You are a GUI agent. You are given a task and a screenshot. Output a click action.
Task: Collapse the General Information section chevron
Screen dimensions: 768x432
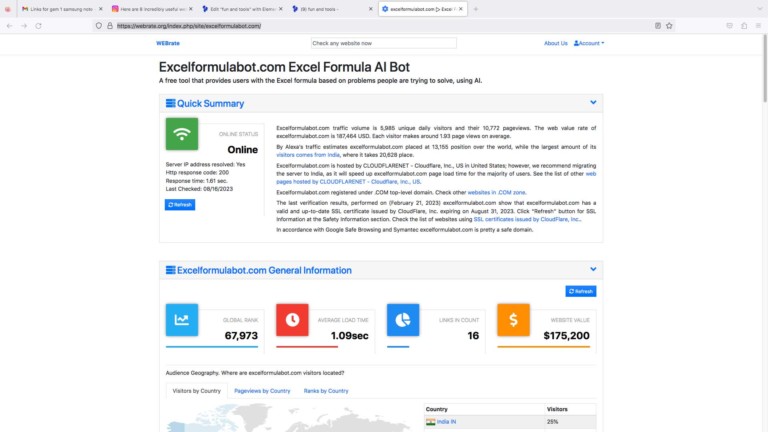[x=593, y=269]
